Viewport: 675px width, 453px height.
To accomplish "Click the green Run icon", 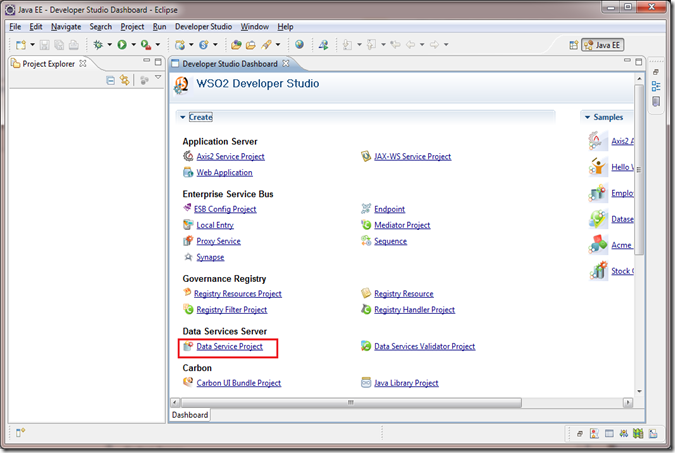I will click(122, 44).
